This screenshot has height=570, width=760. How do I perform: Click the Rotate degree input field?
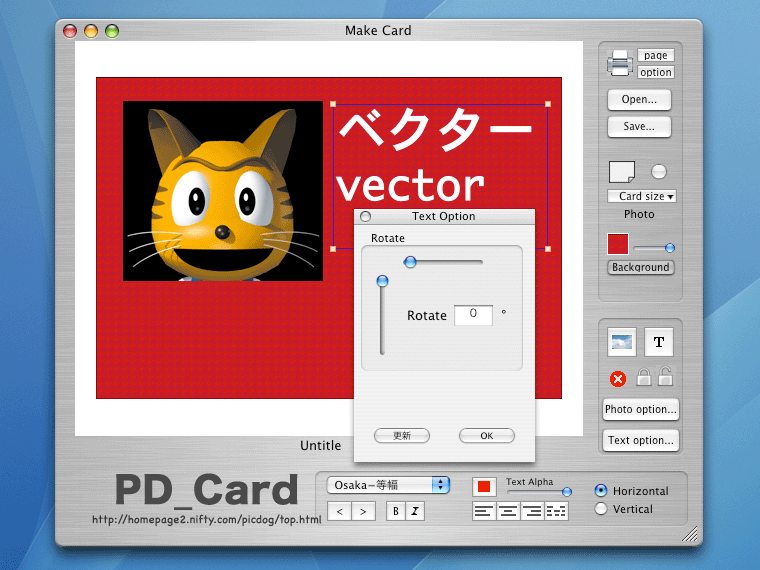pos(474,315)
